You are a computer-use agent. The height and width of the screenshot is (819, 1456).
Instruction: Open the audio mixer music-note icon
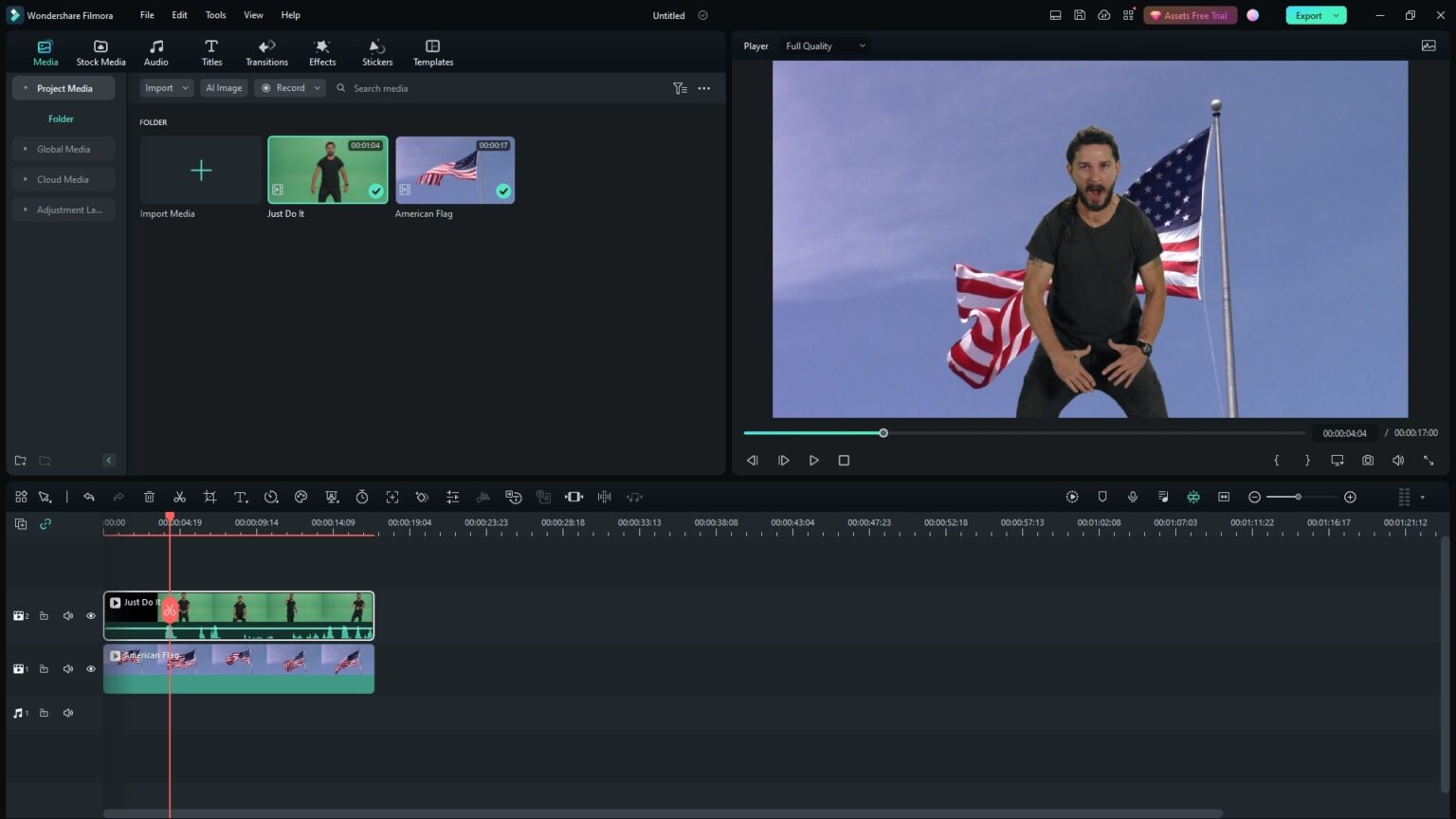click(1163, 497)
